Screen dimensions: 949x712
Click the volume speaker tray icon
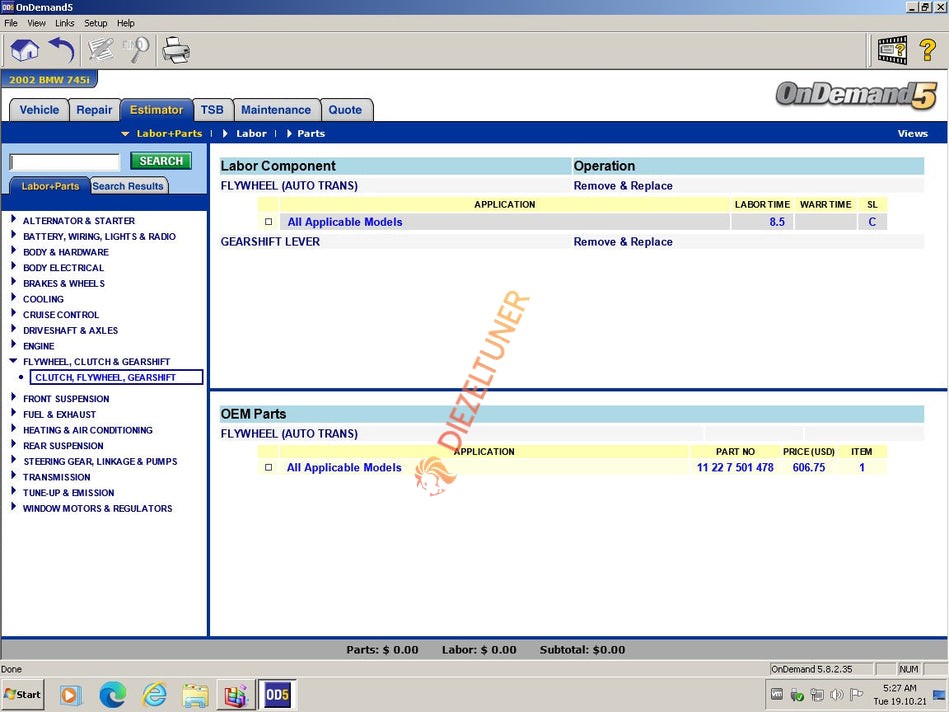(x=836, y=695)
